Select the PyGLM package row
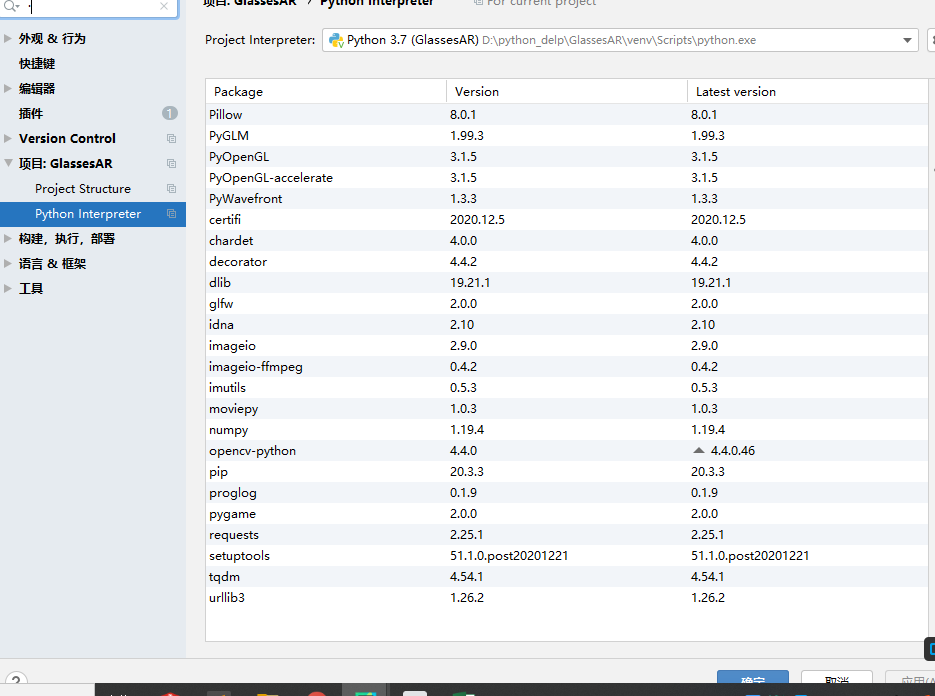The image size is (935, 696). pyautogui.click(x=567, y=135)
